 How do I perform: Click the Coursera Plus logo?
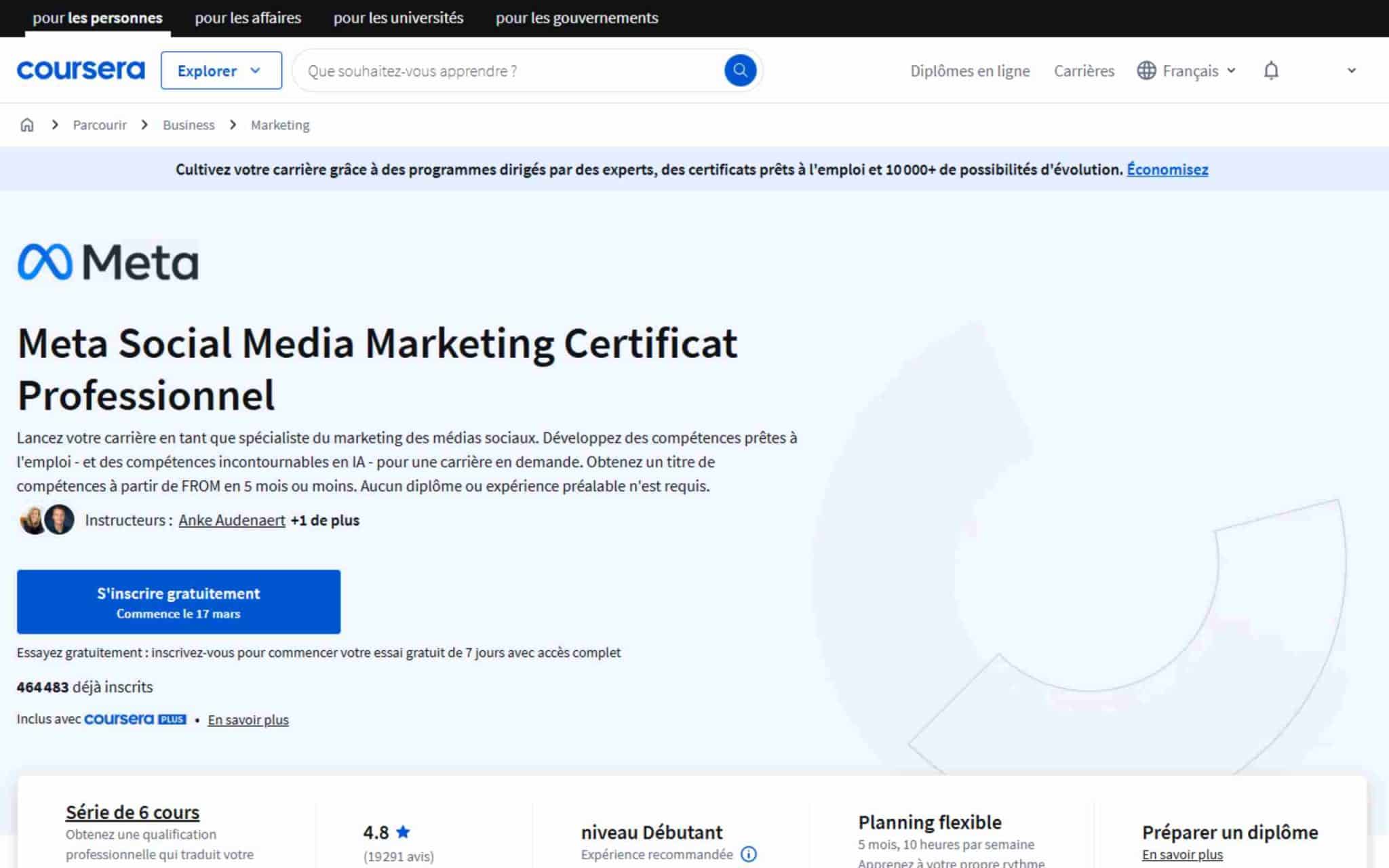pos(135,719)
